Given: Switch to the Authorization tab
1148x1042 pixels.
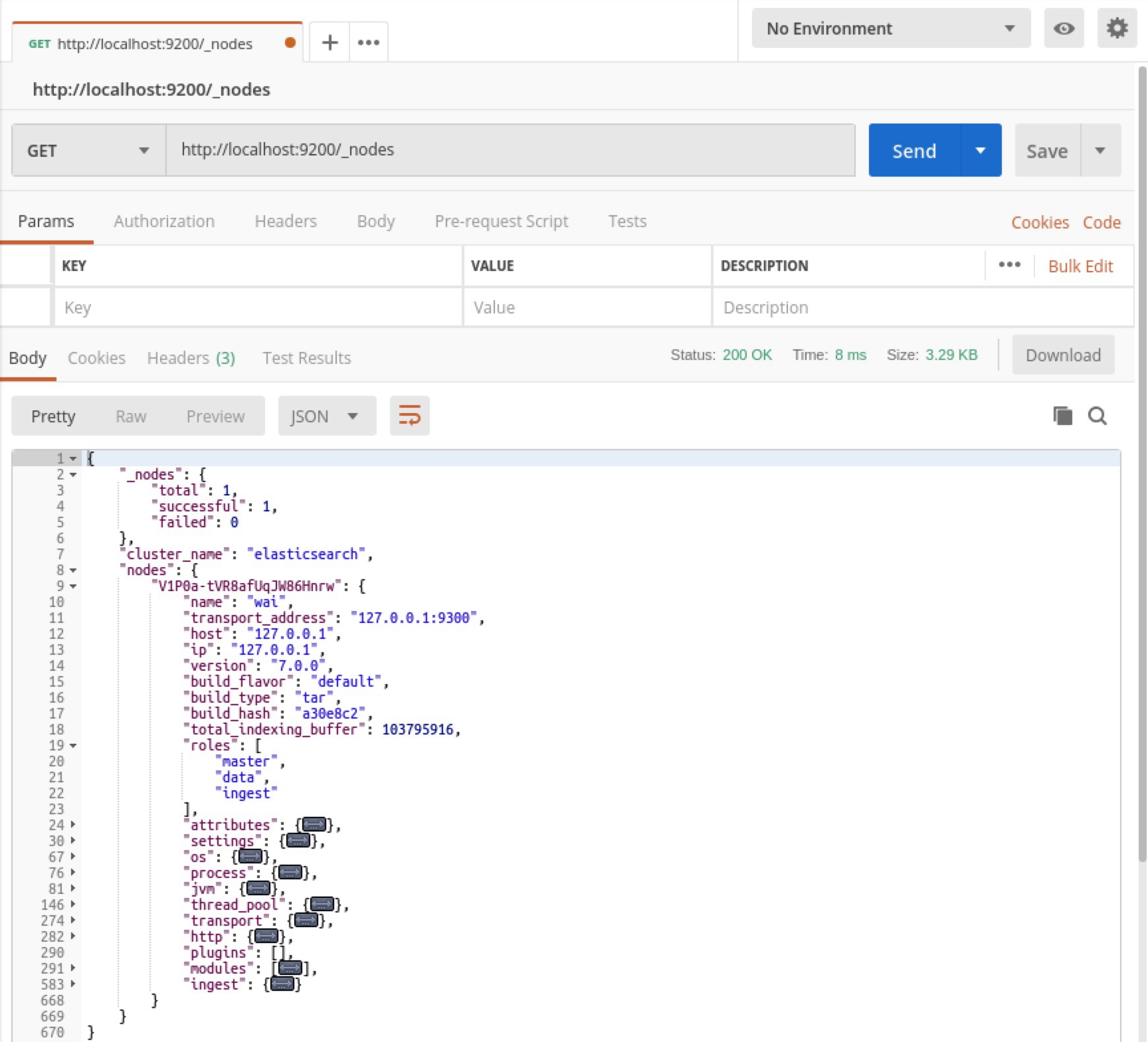Looking at the screenshot, I should (x=164, y=221).
